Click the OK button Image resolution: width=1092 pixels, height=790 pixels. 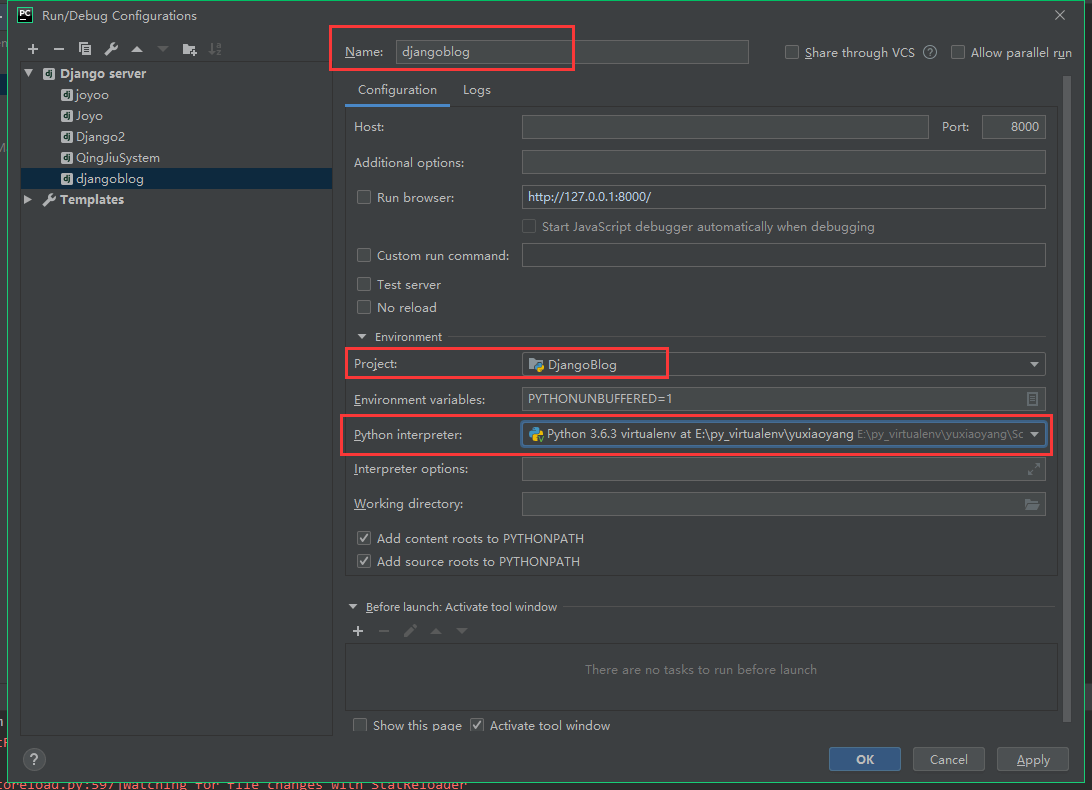pyautogui.click(x=864, y=759)
